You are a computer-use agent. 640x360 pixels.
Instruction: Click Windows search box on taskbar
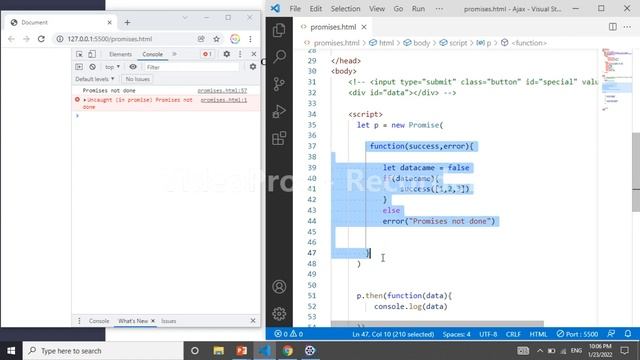pyautogui.click(x=103, y=351)
